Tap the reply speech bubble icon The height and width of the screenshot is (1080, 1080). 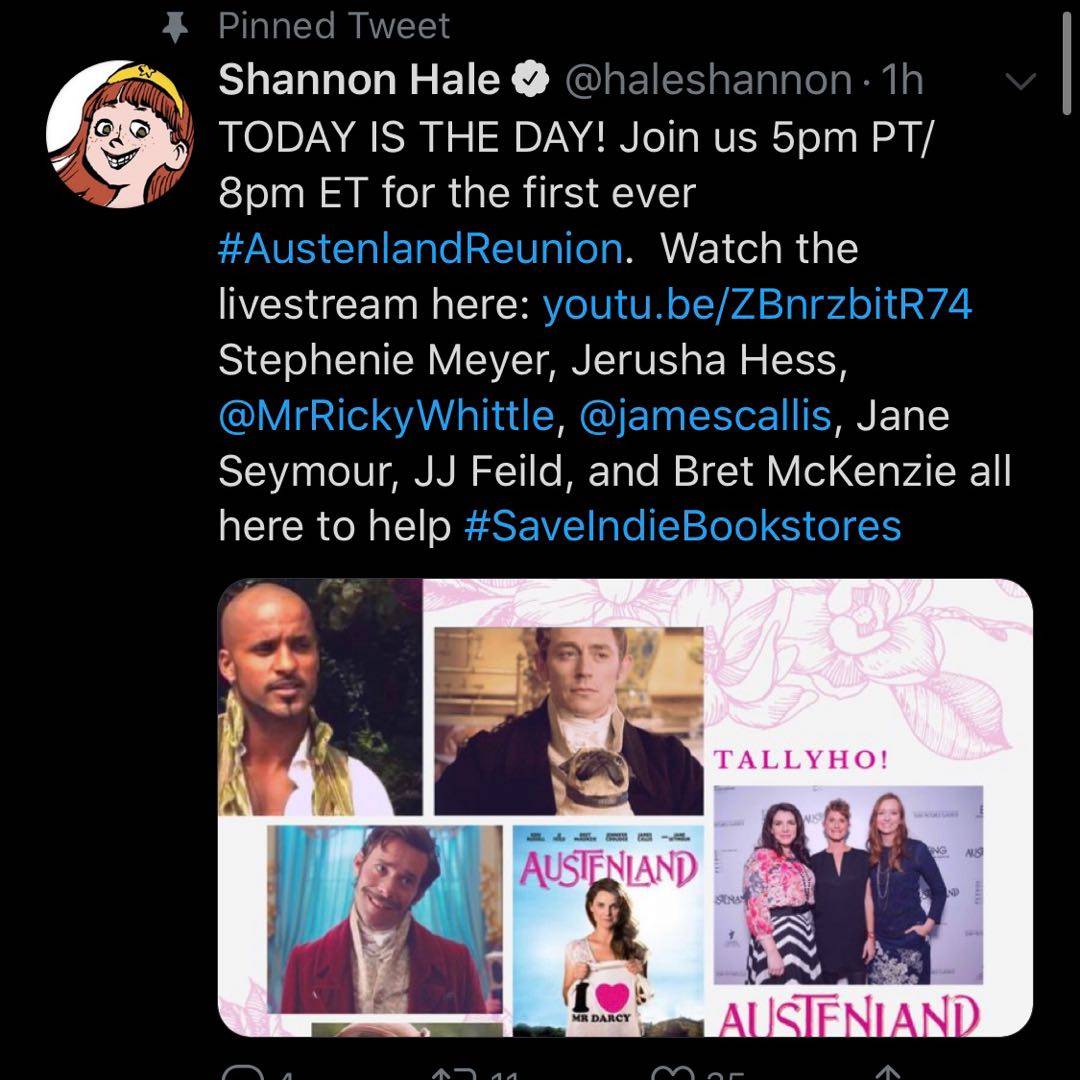tap(238, 1070)
